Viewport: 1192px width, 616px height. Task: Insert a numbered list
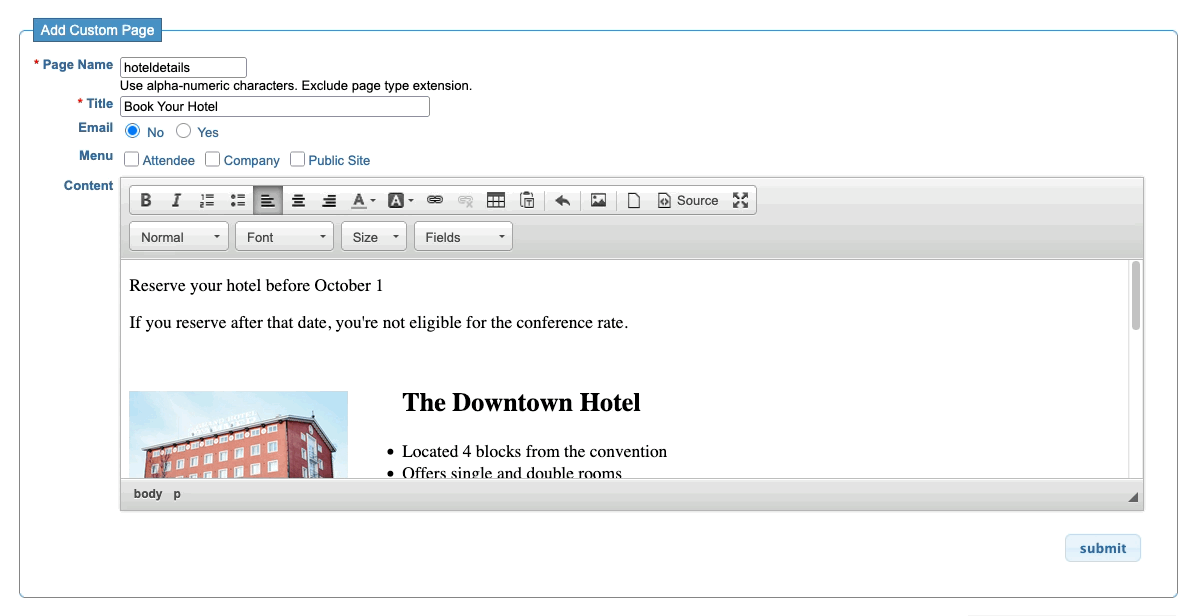pos(207,200)
